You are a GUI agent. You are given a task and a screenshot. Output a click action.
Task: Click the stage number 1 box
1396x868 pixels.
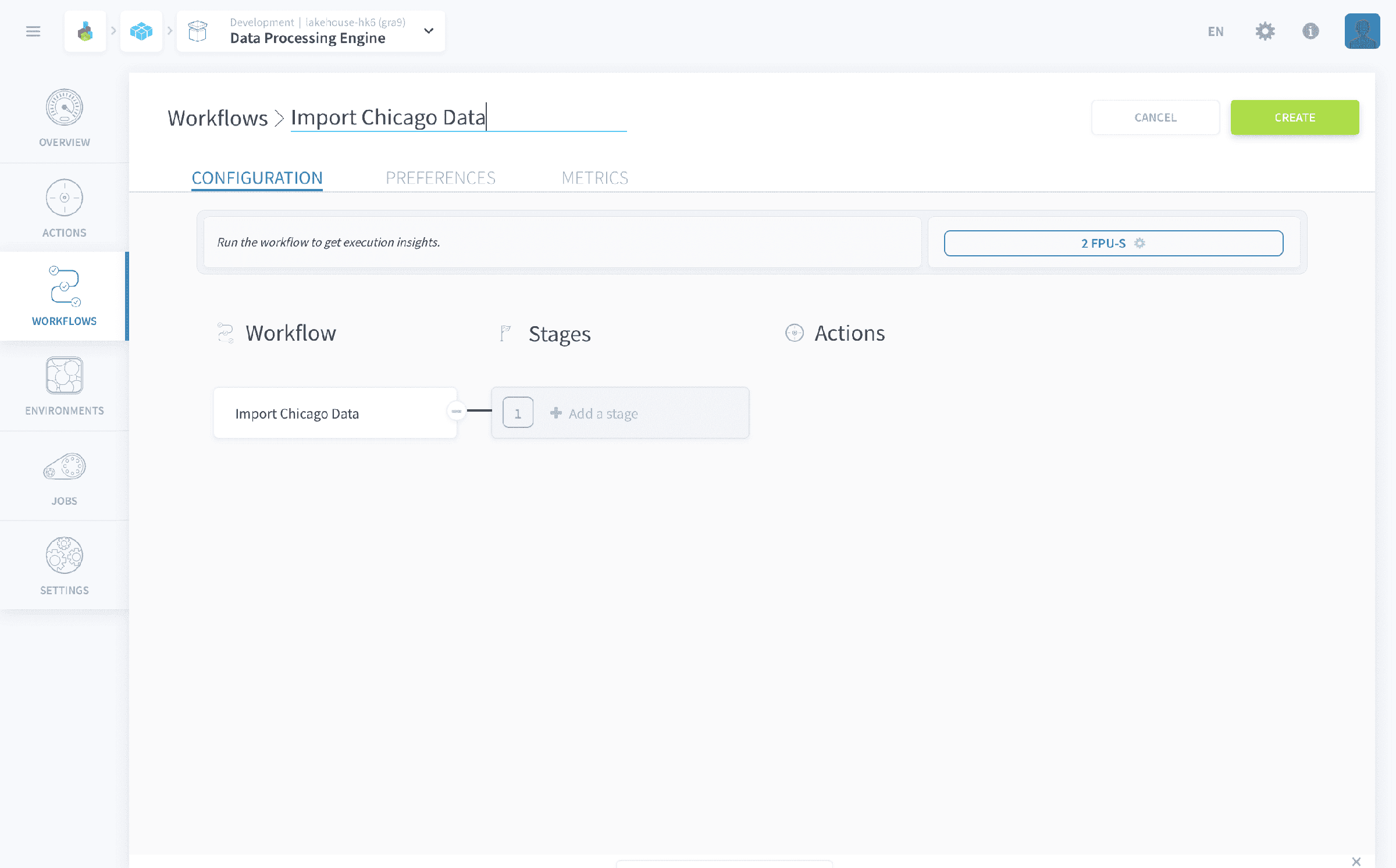coord(518,413)
